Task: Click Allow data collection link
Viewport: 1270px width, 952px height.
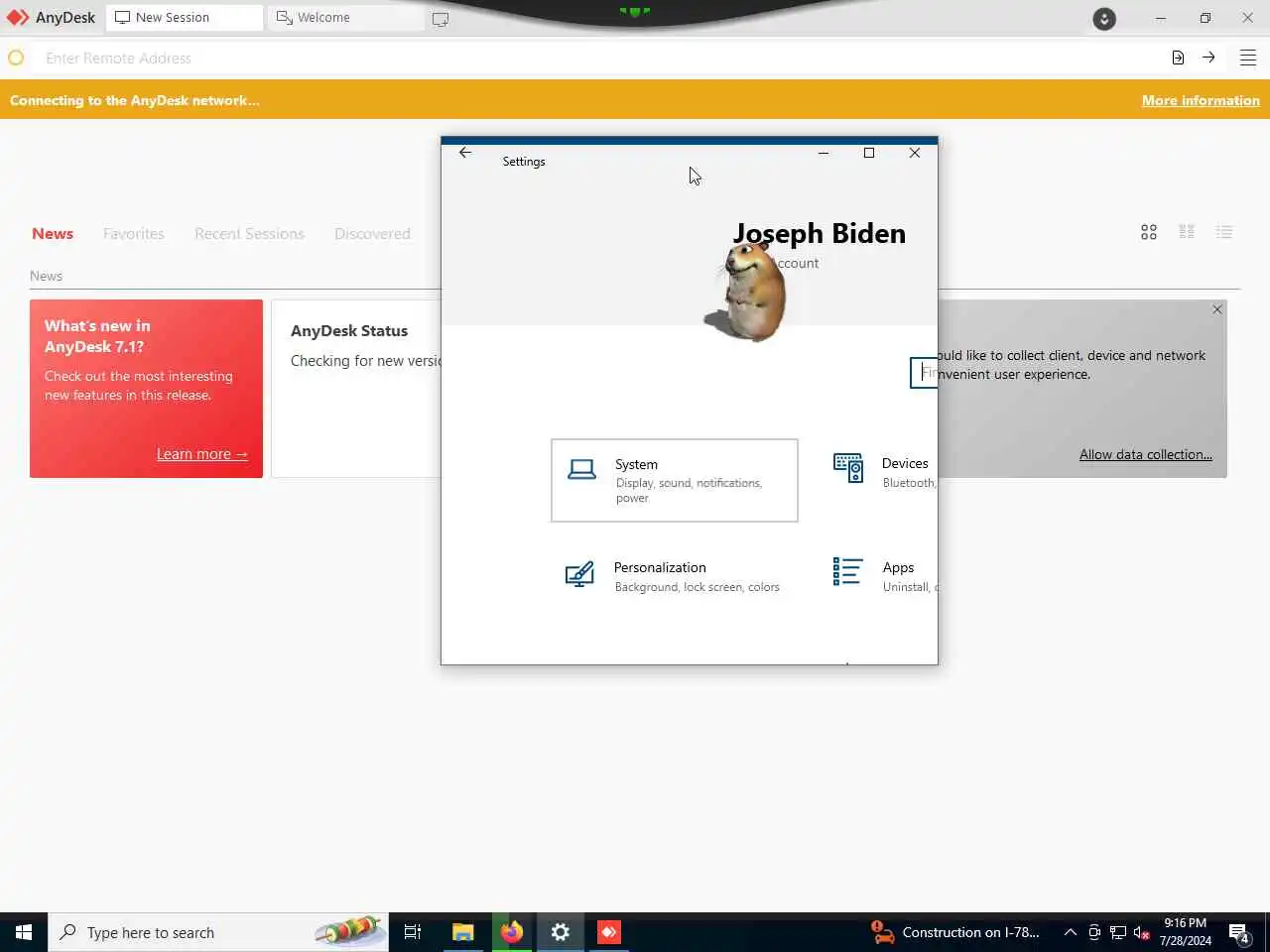Action: (x=1146, y=454)
